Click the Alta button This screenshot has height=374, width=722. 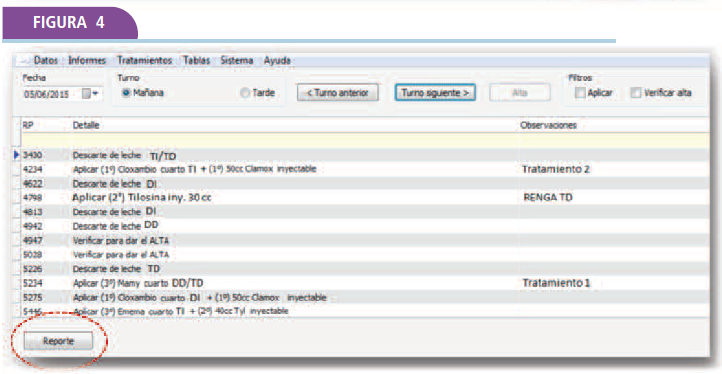click(519, 93)
